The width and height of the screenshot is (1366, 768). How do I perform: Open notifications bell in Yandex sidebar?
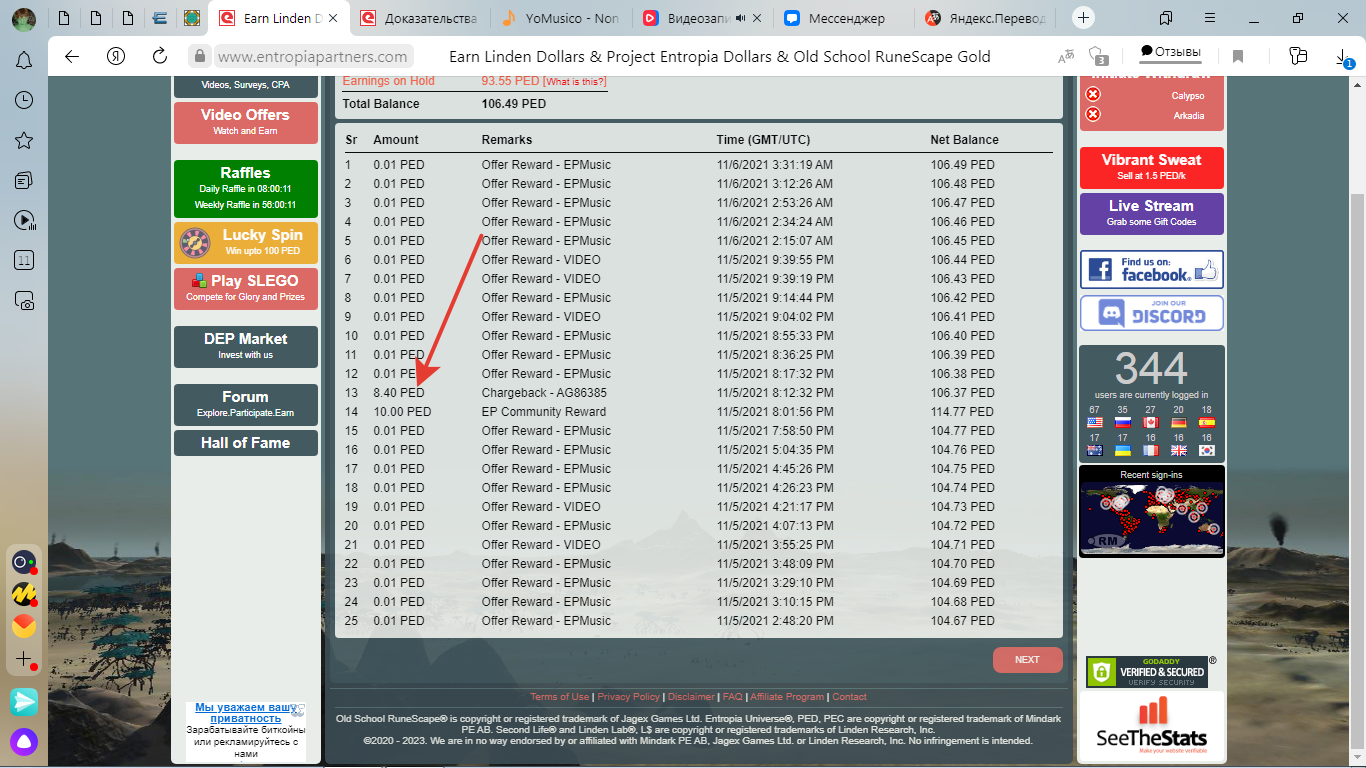click(24, 61)
